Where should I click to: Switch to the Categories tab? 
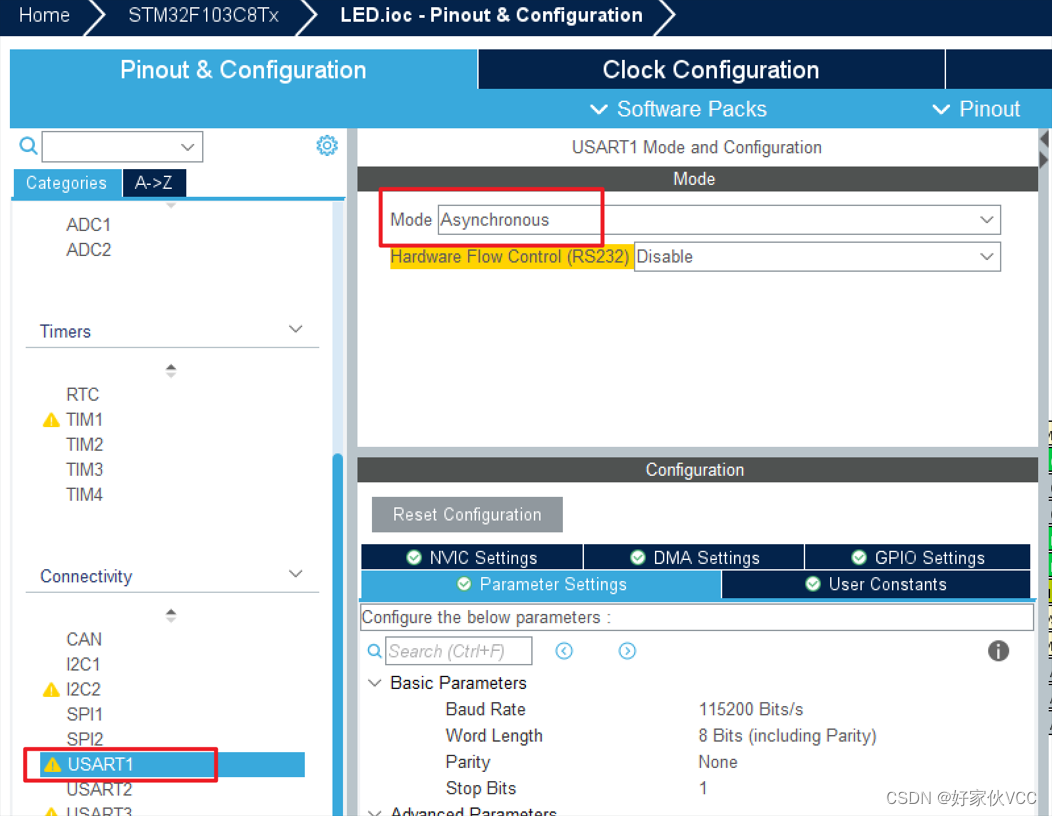pos(66,183)
